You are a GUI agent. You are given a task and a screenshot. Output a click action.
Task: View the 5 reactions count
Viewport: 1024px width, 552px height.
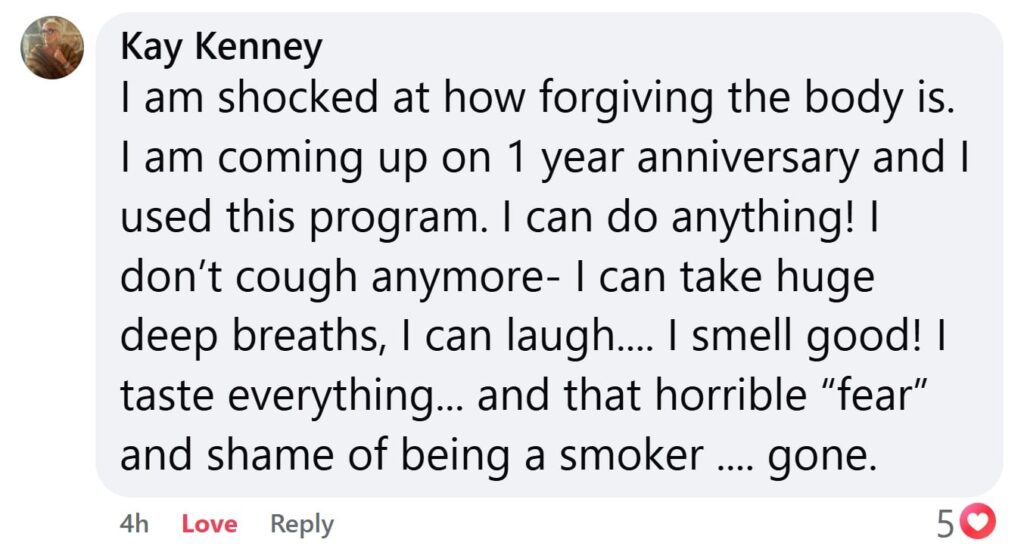[x=946, y=523]
